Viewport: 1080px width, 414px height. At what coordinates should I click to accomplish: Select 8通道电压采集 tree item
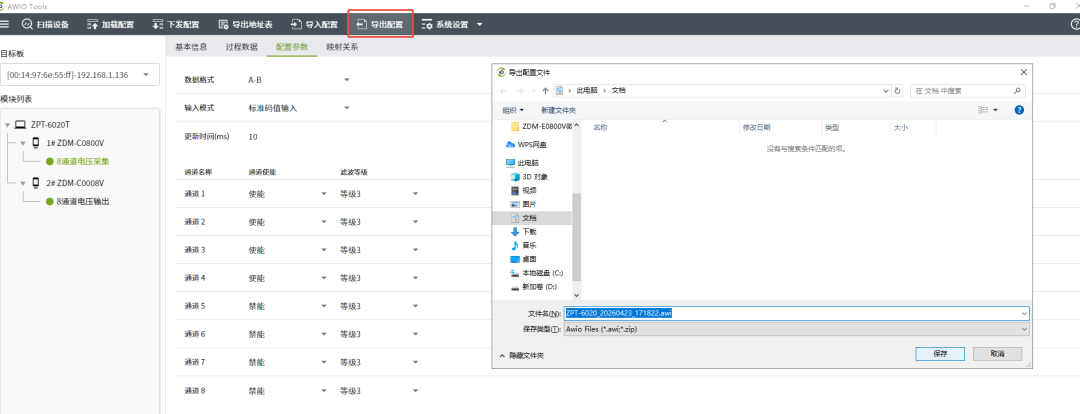[83, 162]
